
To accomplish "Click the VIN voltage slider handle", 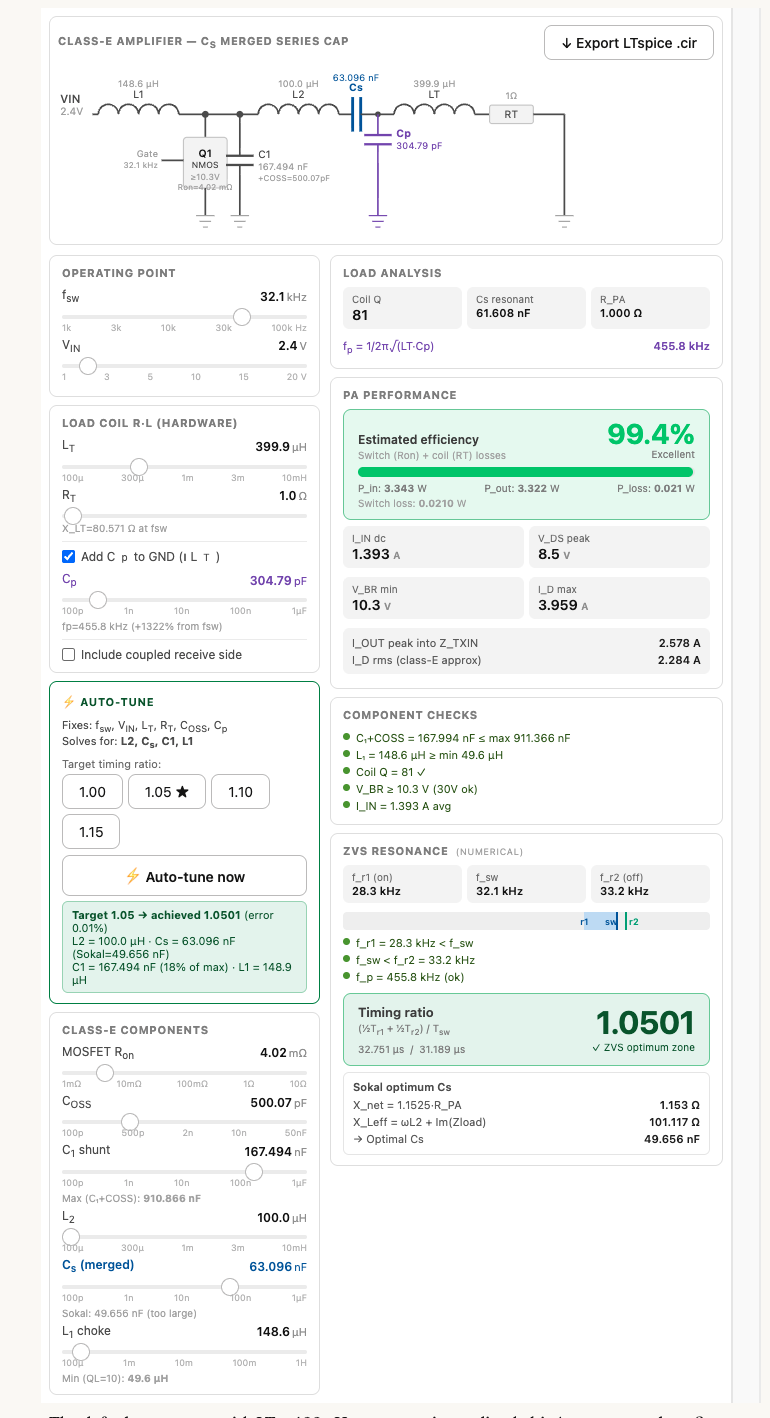I will tap(88, 366).
